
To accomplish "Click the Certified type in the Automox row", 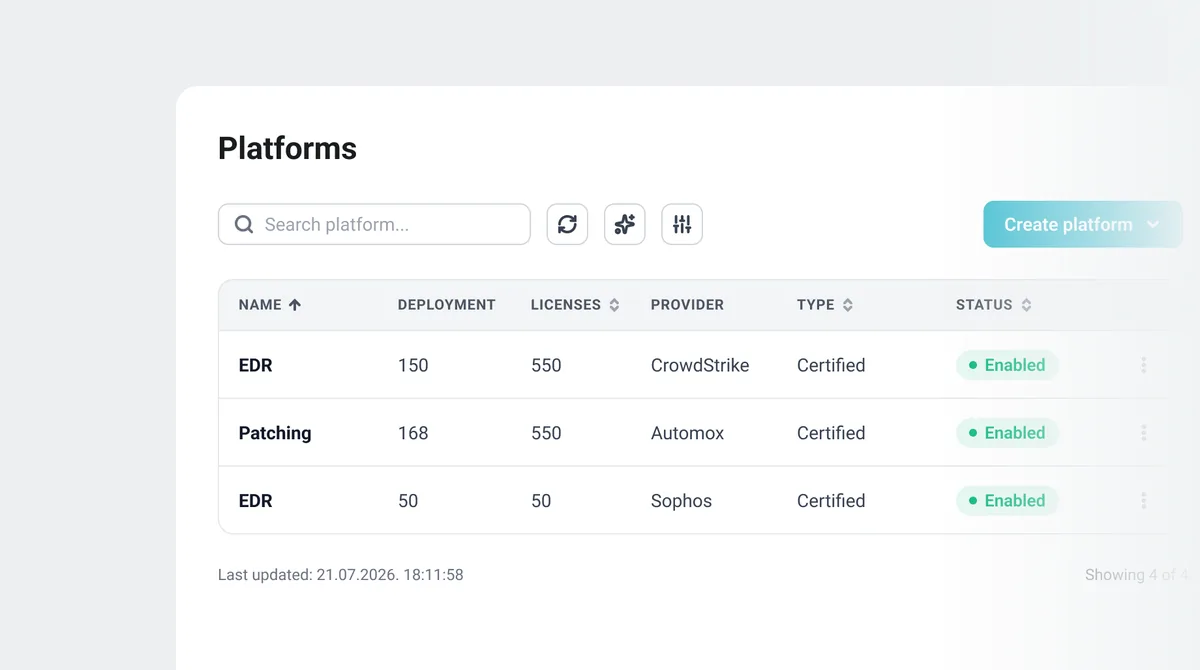I will pos(831,433).
